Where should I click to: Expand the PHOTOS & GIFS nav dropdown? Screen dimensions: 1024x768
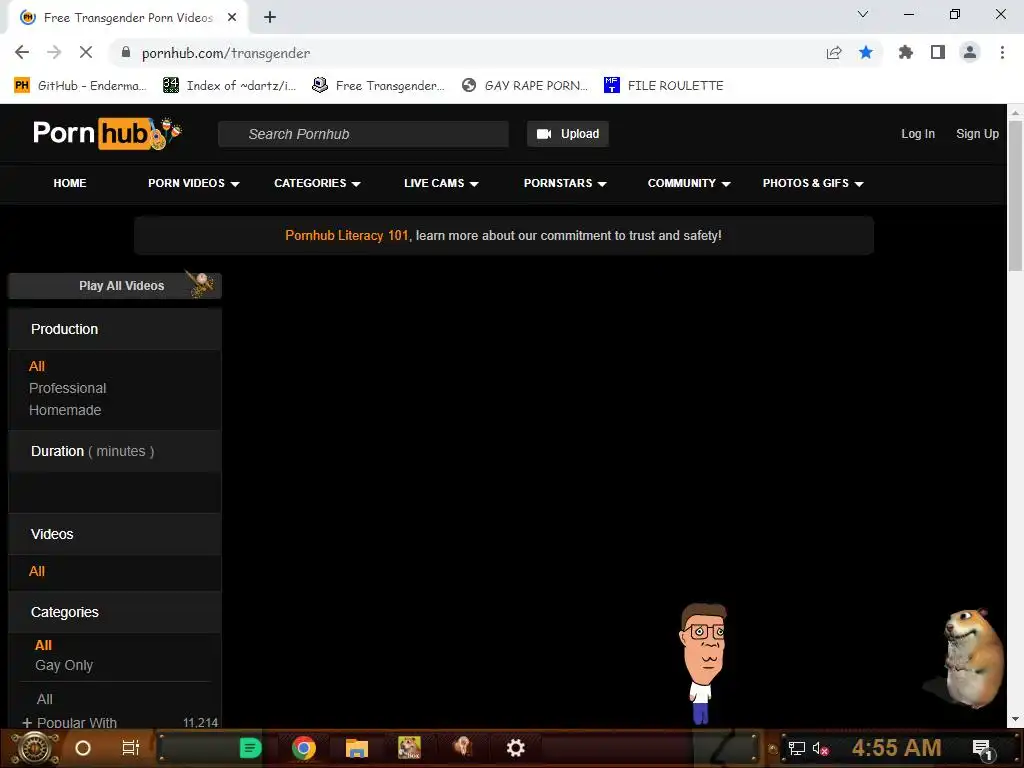pos(813,184)
